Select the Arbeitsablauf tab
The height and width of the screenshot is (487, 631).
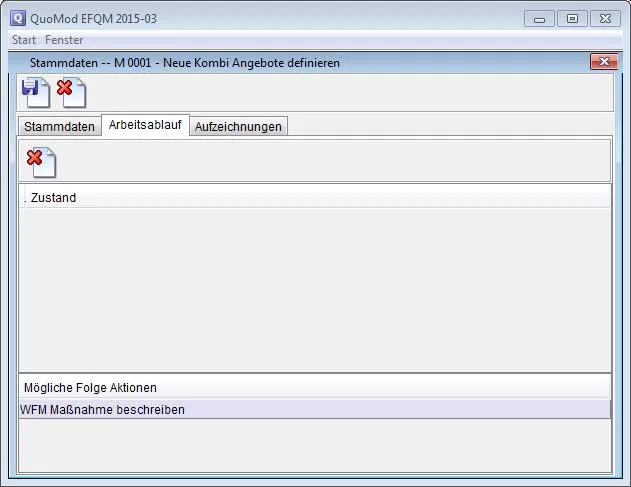(145, 126)
